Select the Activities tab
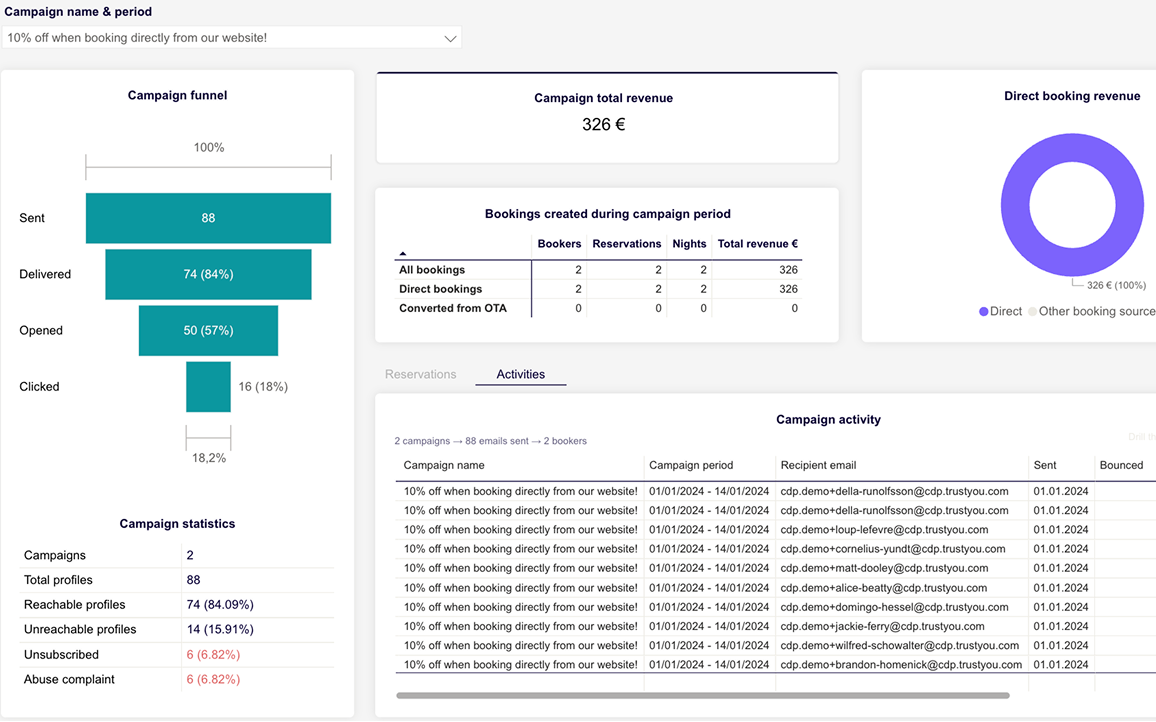This screenshot has height=722, width=1156. tap(520, 374)
